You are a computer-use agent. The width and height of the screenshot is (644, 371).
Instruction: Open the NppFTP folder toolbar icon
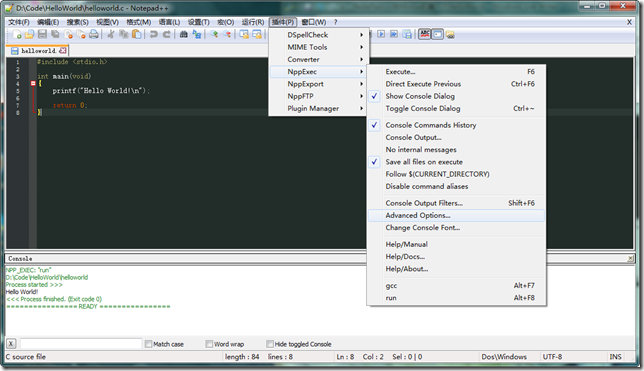coord(451,35)
